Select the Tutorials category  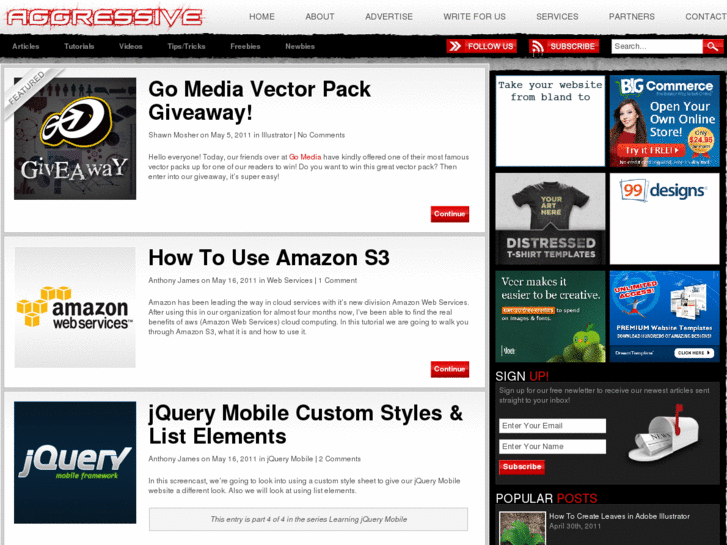[x=79, y=46]
